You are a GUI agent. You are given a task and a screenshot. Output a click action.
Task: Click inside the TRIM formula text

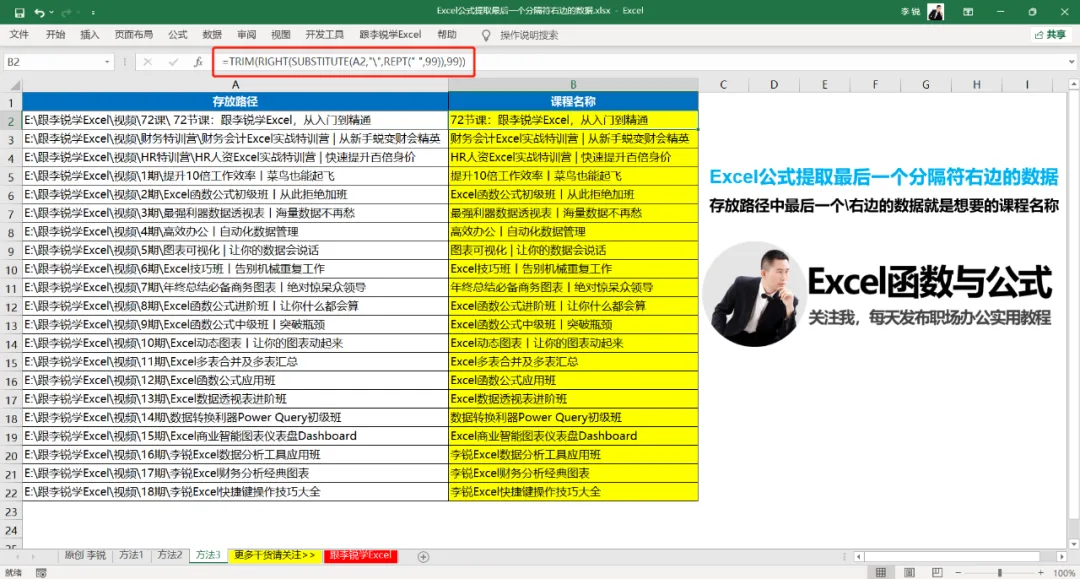[x=344, y=62]
